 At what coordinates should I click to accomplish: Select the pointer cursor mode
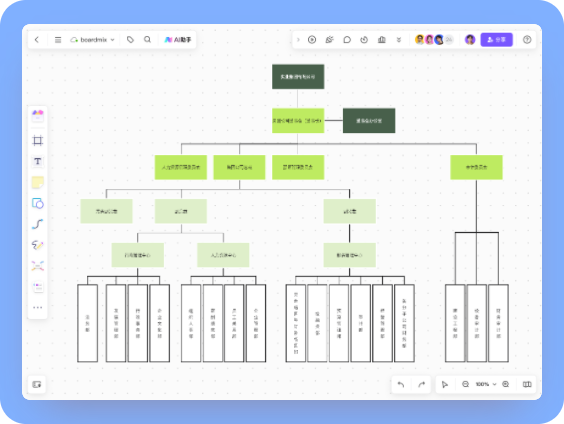445,384
